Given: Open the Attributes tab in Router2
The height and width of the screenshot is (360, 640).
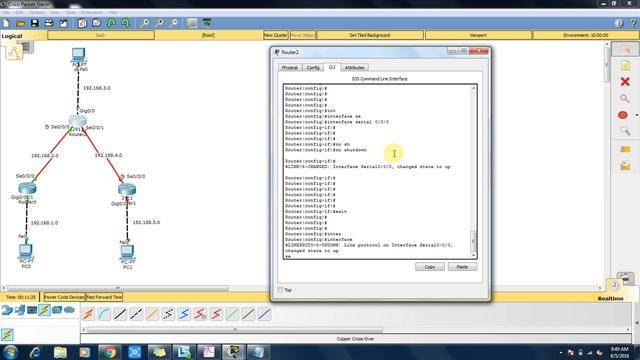Looking at the screenshot, I should click(x=354, y=67).
